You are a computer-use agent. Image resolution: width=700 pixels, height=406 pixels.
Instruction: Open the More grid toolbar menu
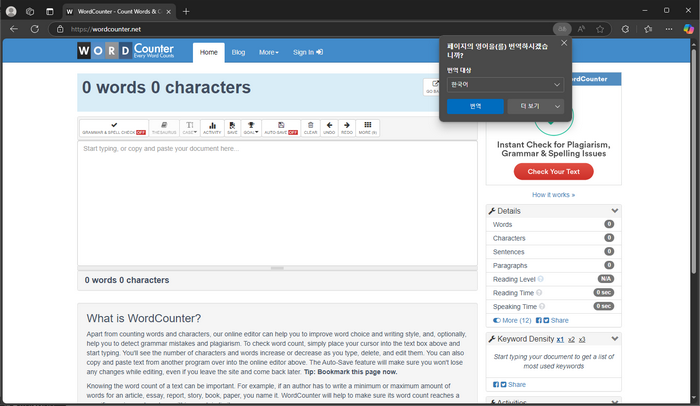click(367, 128)
